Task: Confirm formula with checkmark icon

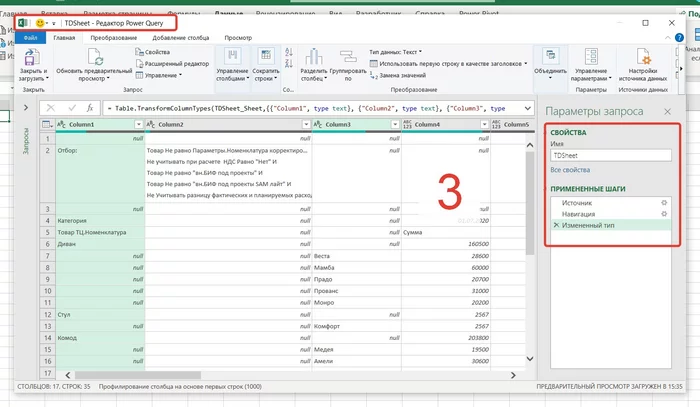Action: [72, 108]
